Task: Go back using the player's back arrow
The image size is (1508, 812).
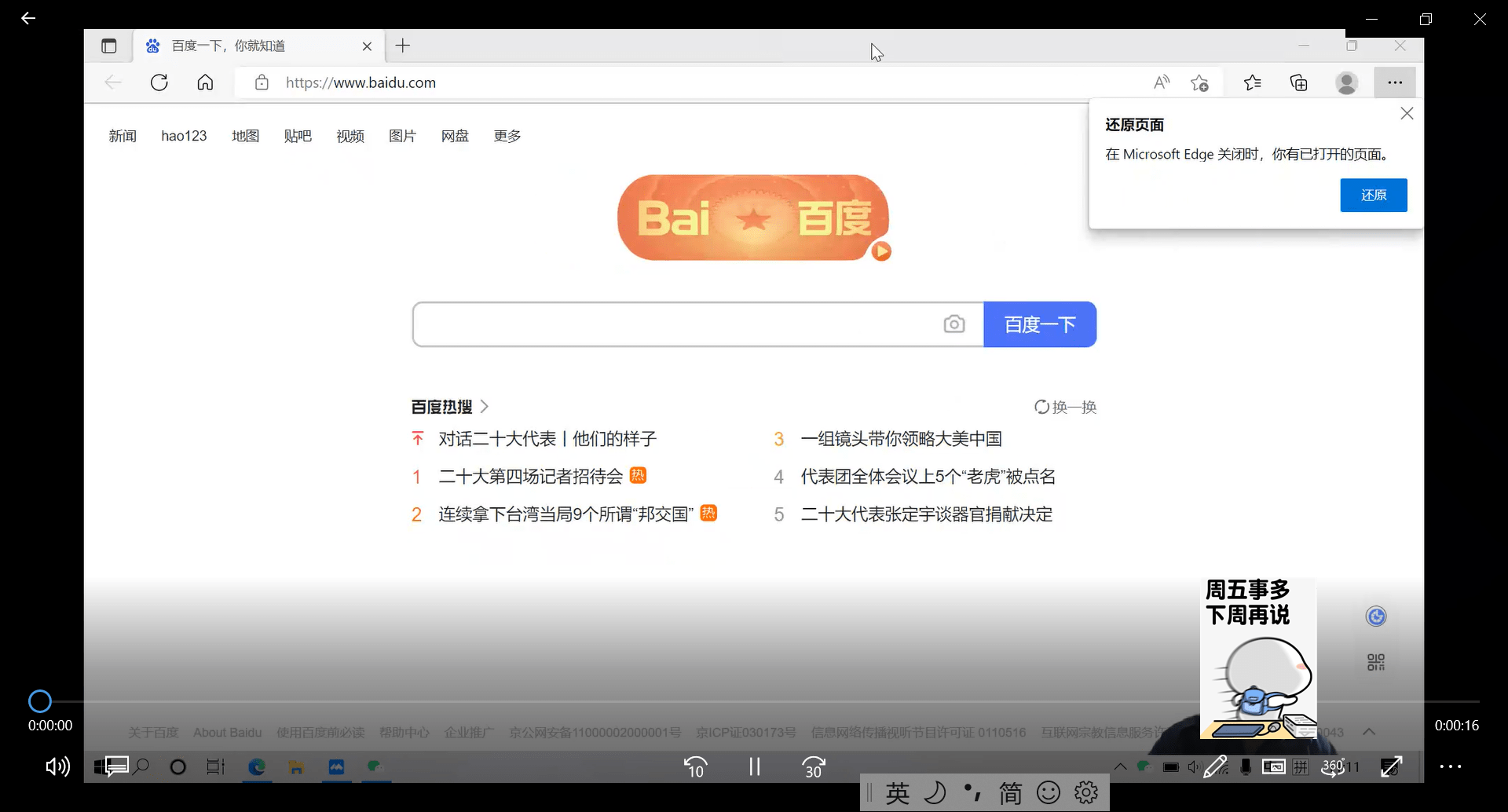Action: (28, 18)
